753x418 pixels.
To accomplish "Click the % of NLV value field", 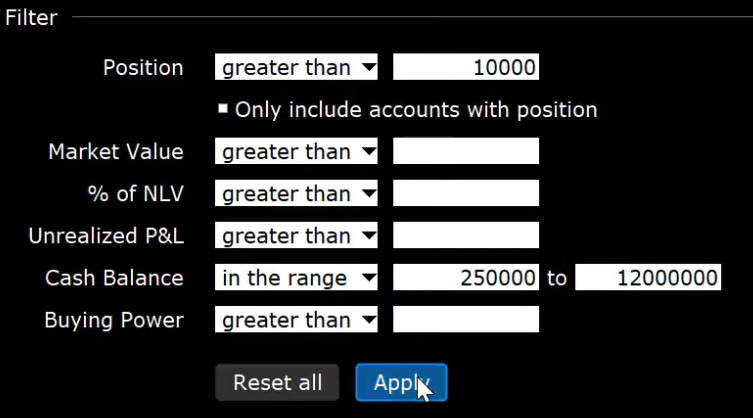I will 466,194.
